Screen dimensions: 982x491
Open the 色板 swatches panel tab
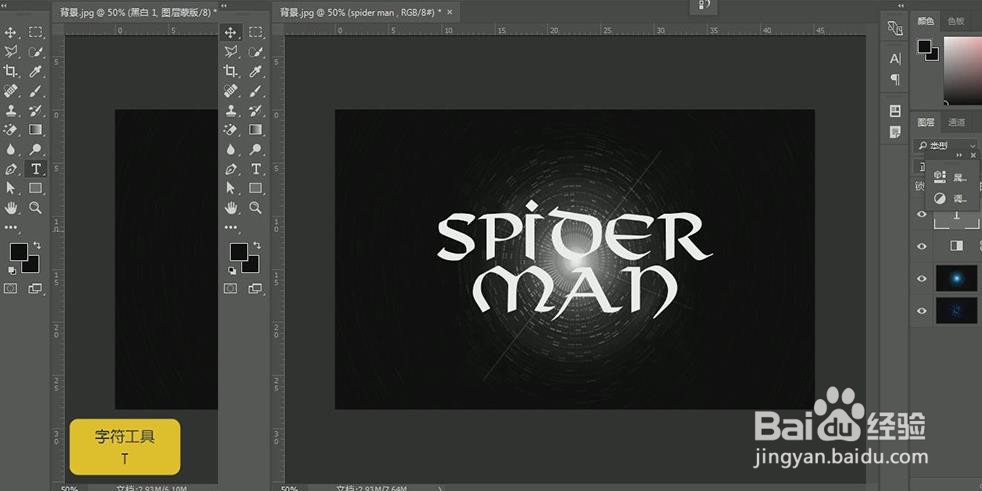click(956, 21)
